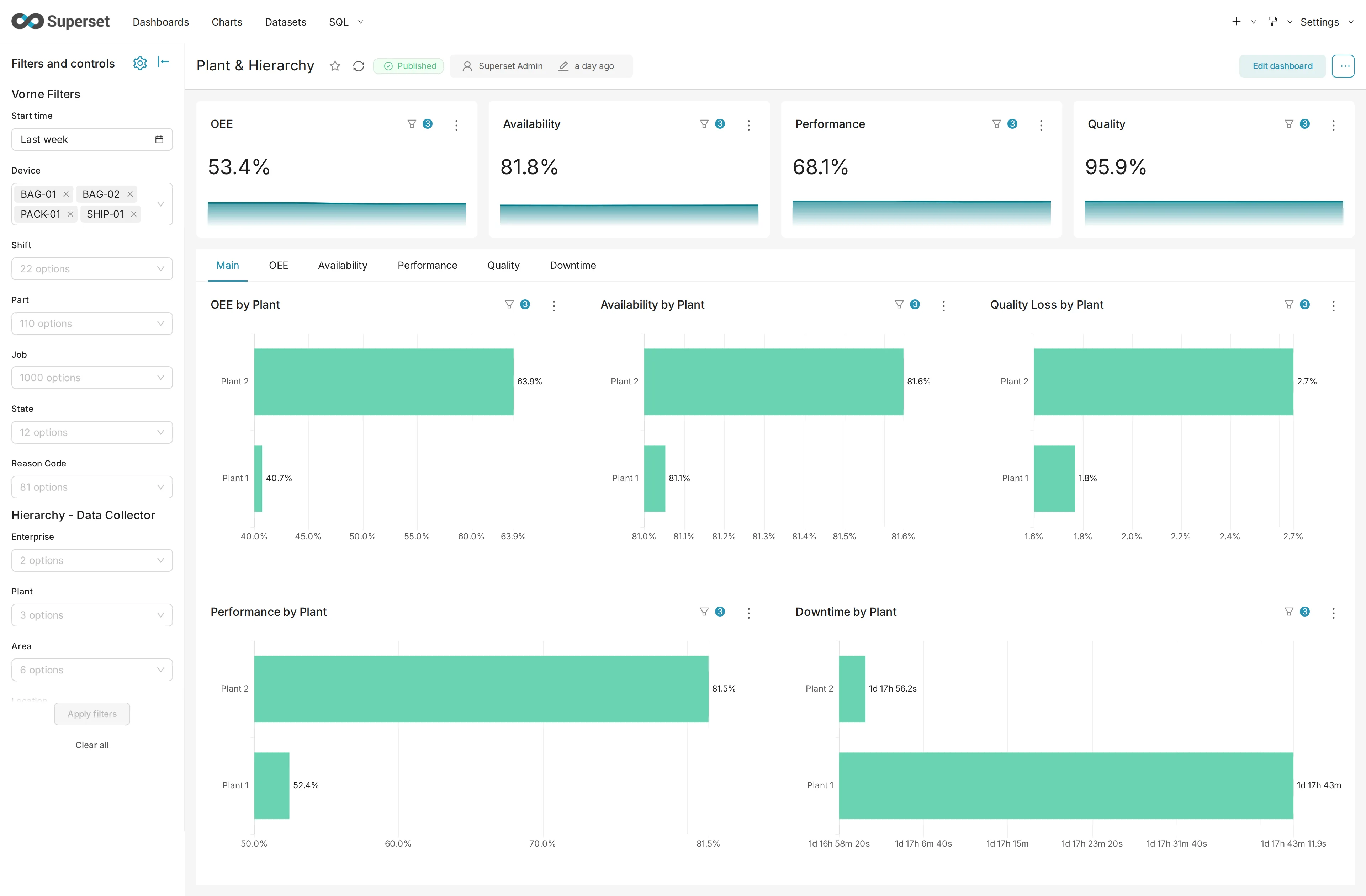Open Performance card three-dot menu
This screenshot has height=896, width=1366.
[x=1041, y=125]
